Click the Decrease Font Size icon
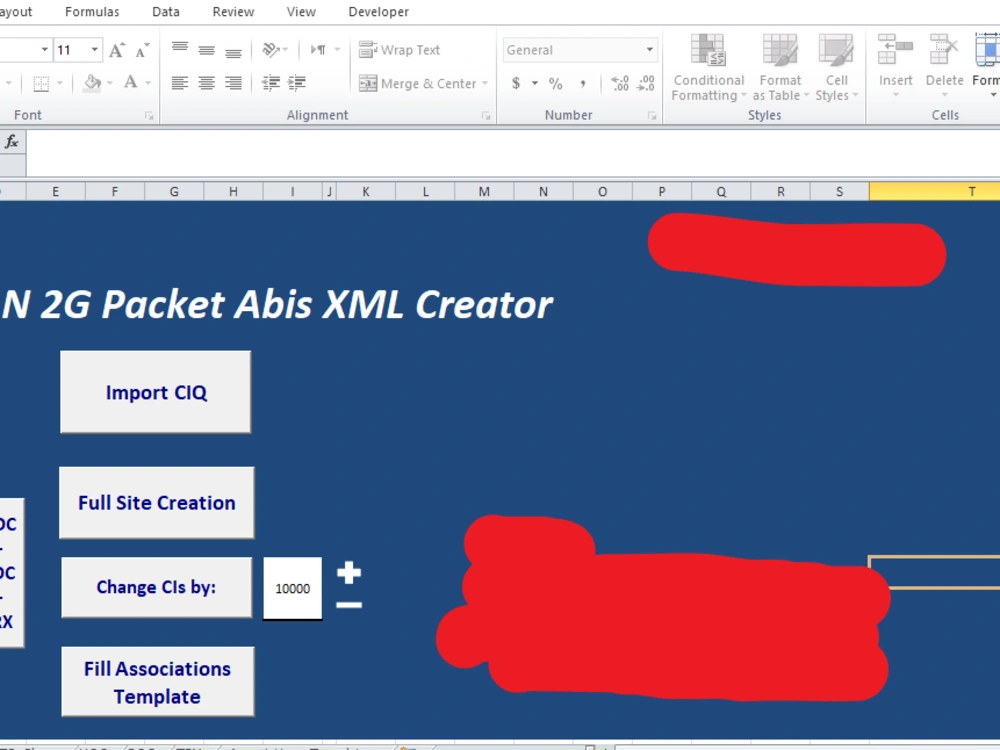The image size is (1000, 750). point(142,50)
